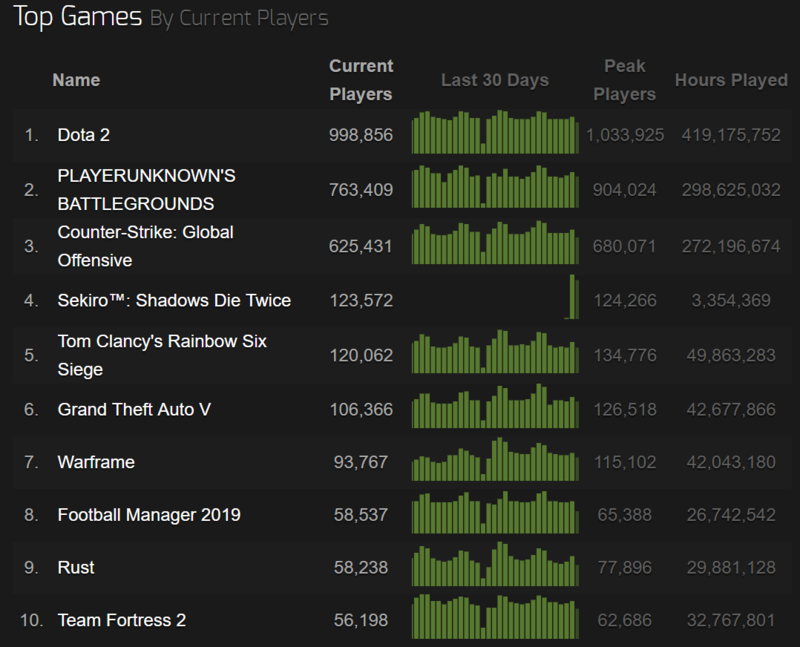The width and height of the screenshot is (800, 647).
Task: Click the Name column header
Action: tap(77, 80)
